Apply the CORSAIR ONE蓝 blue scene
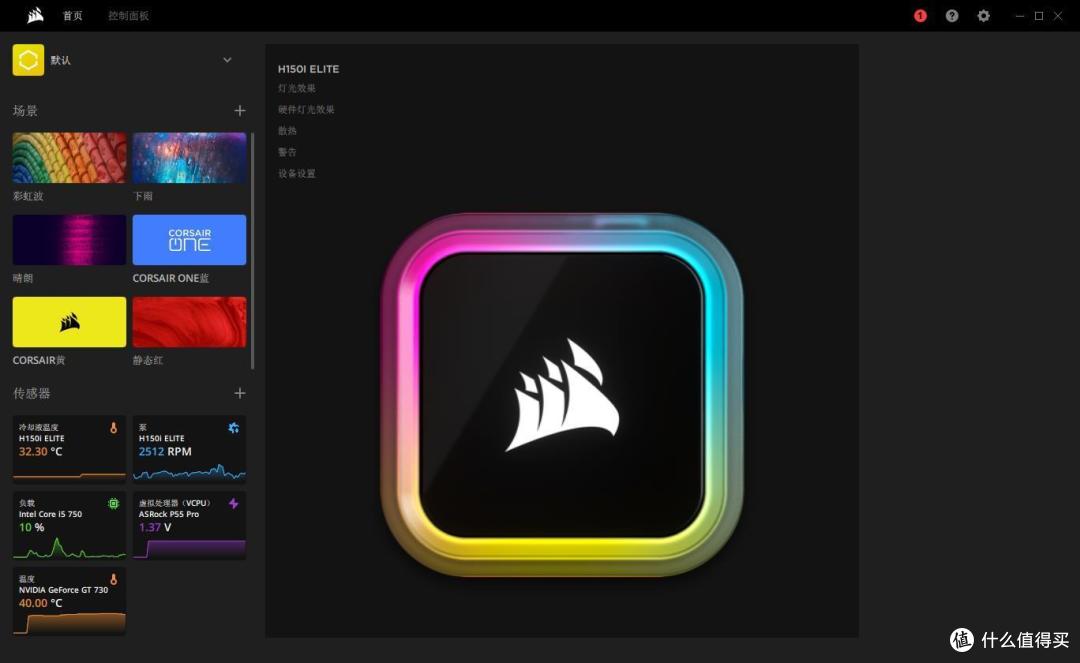The width and height of the screenshot is (1080, 663). coord(189,240)
